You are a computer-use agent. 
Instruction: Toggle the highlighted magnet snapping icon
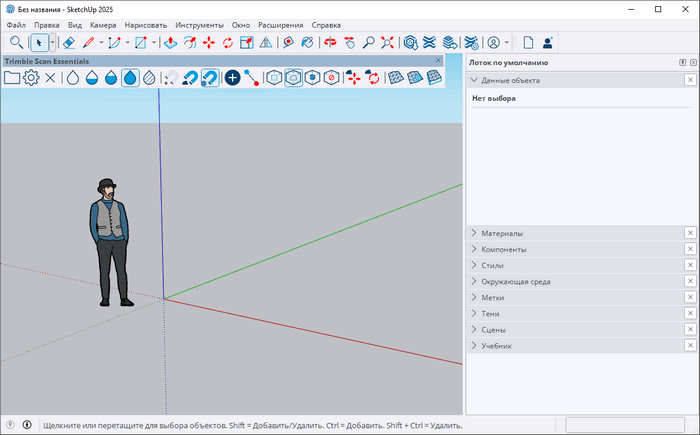209,77
